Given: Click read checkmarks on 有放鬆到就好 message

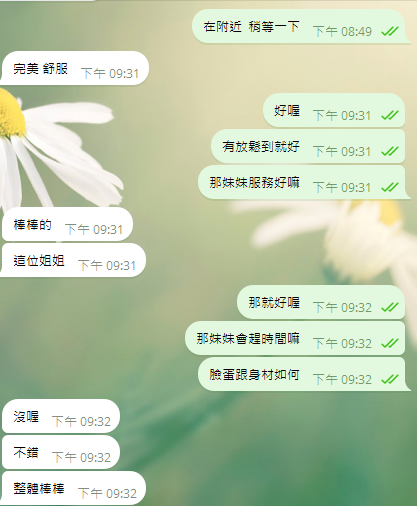Looking at the screenshot, I should coord(390,151).
